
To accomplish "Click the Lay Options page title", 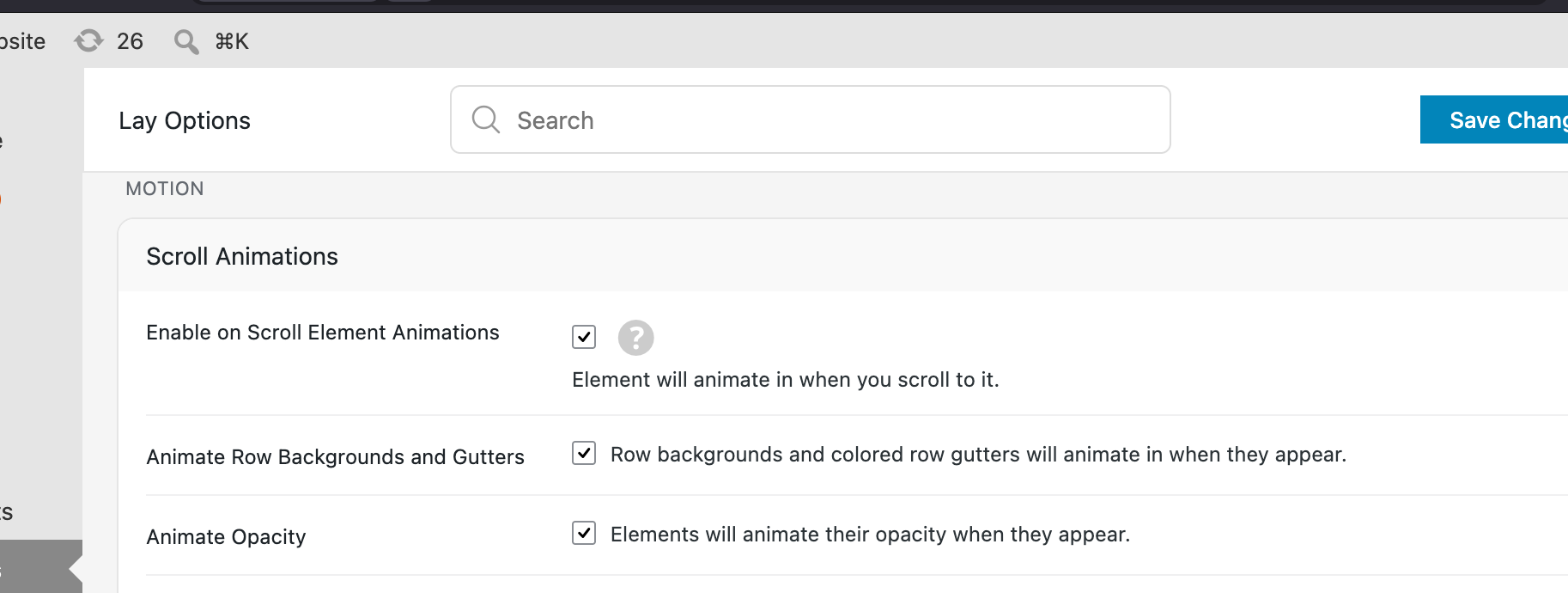I will click(185, 120).
